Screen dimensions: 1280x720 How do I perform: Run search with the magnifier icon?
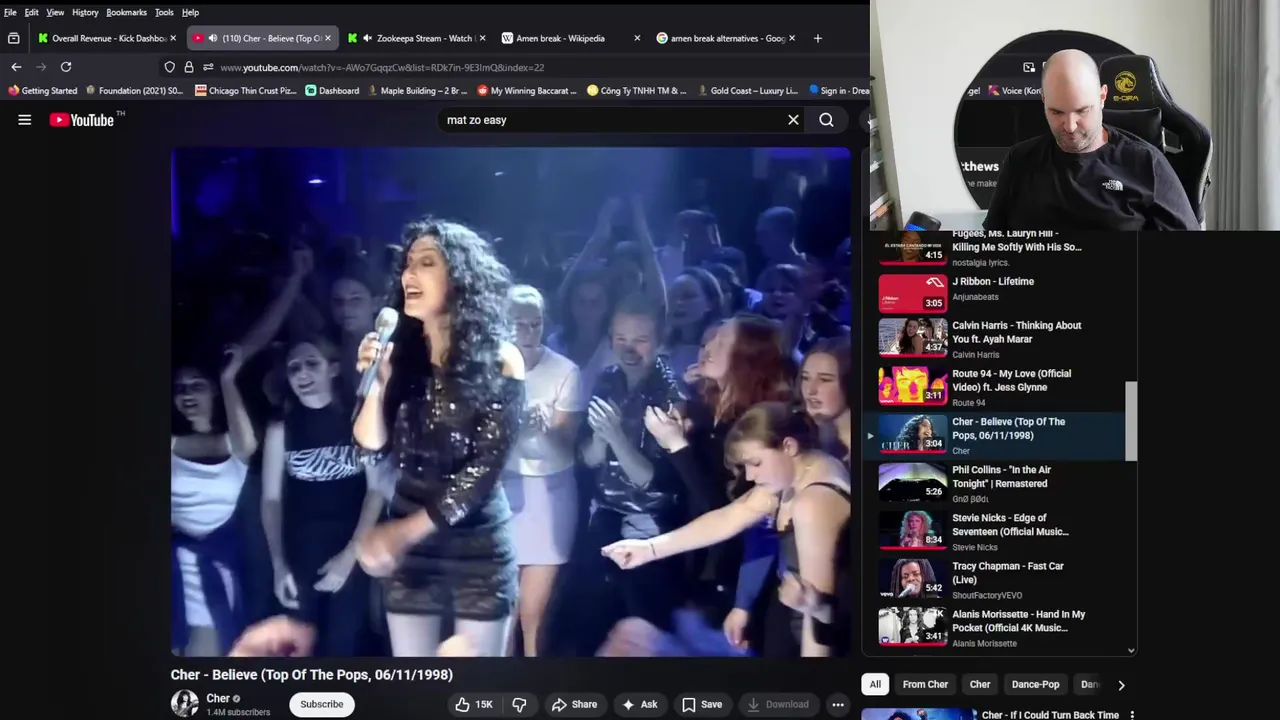(x=826, y=120)
